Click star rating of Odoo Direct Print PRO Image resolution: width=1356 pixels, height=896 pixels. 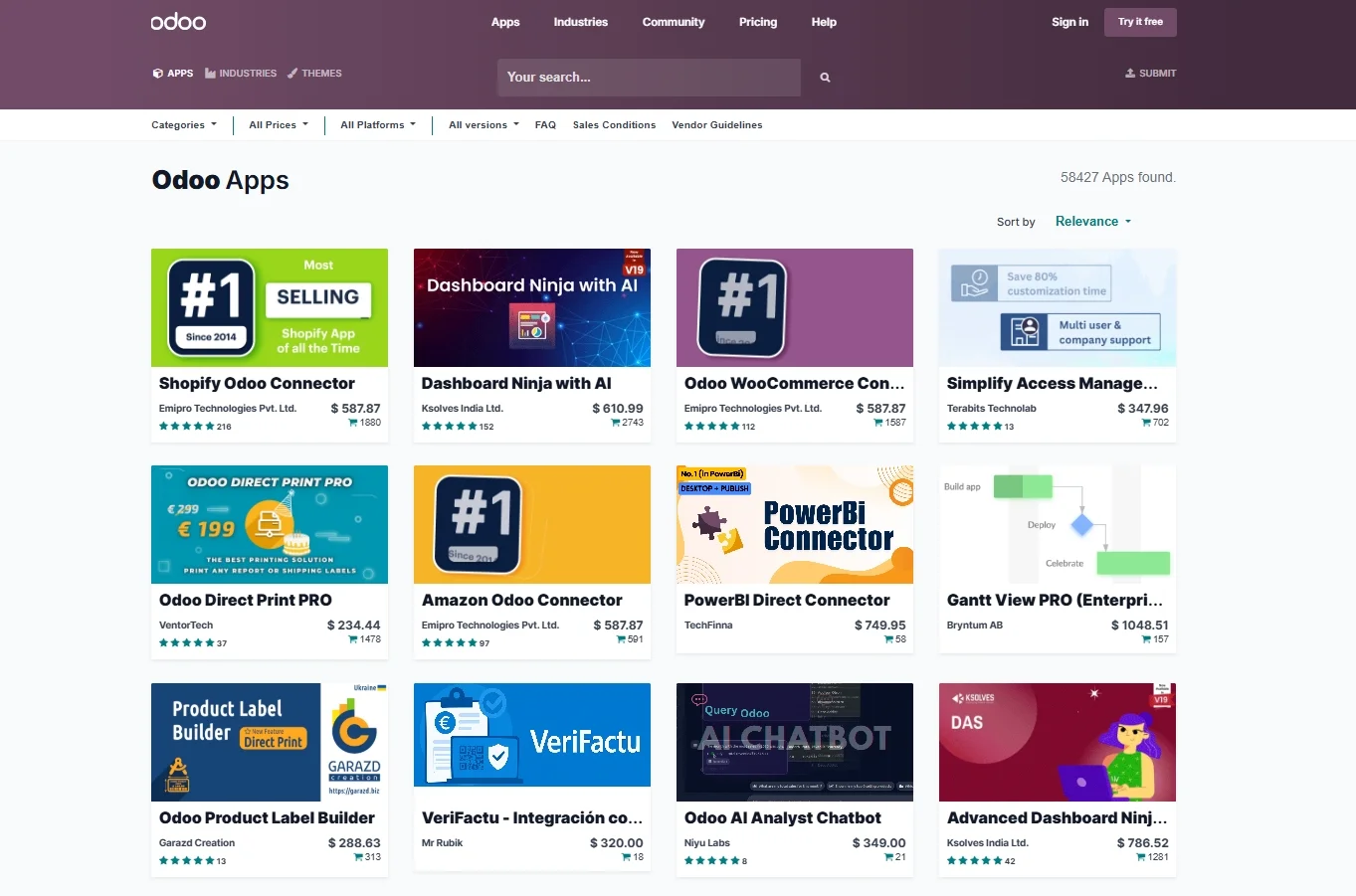[x=187, y=643]
